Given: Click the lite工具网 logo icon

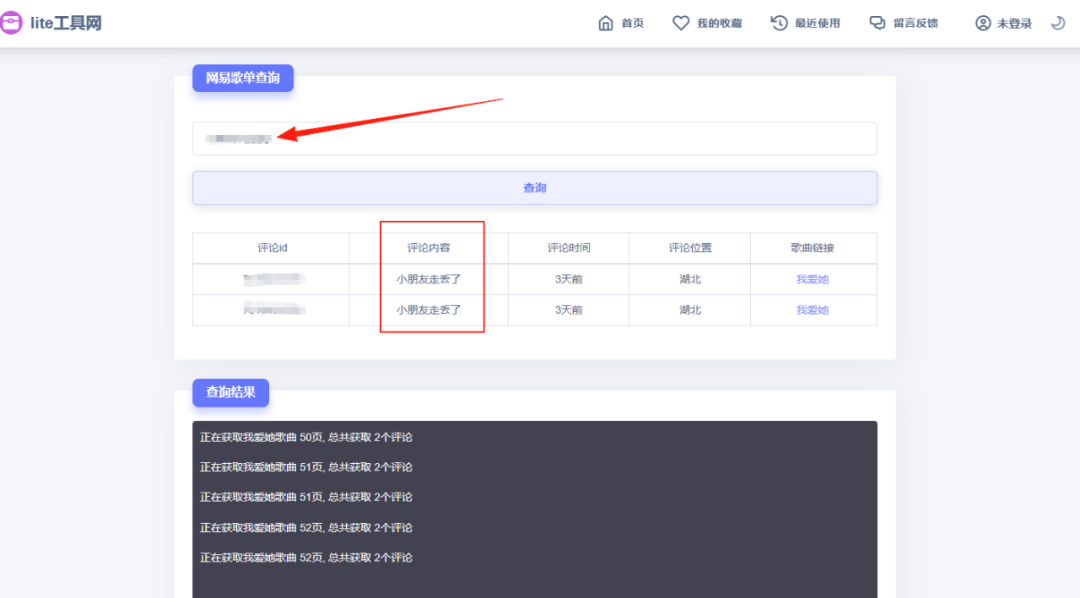Looking at the screenshot, I should [x=11, y=23].
